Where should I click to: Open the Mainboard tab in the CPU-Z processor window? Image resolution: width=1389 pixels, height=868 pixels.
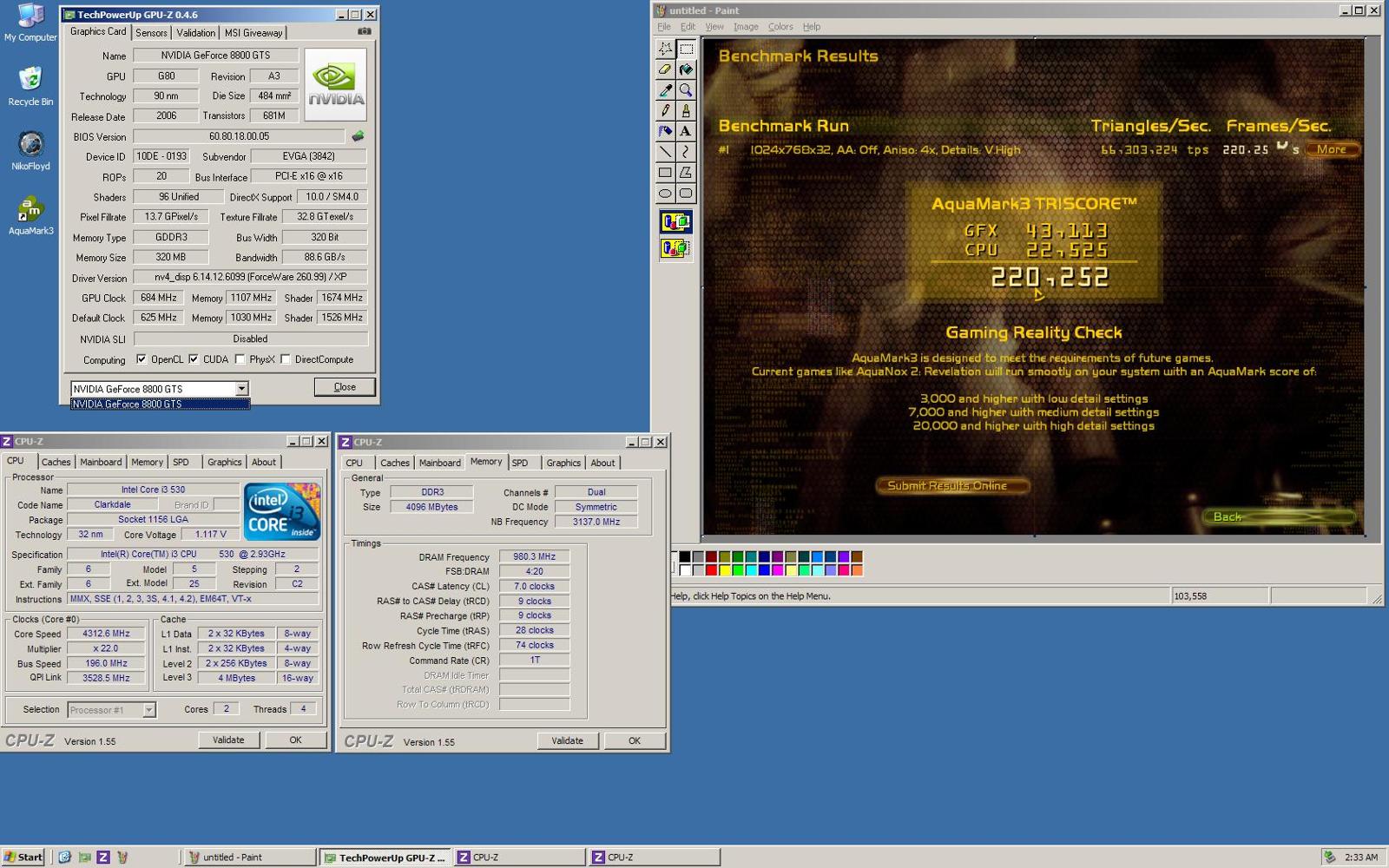coord(101,463)
